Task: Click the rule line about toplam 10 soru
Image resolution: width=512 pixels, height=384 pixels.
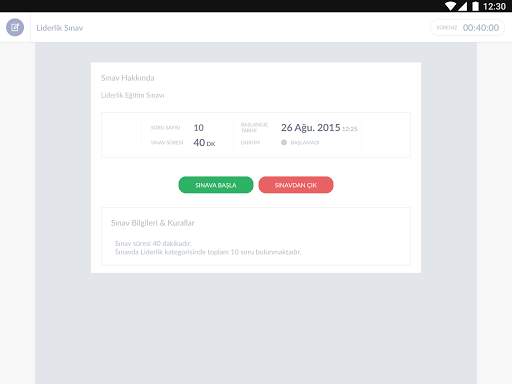Action: [x=208, y=252]
